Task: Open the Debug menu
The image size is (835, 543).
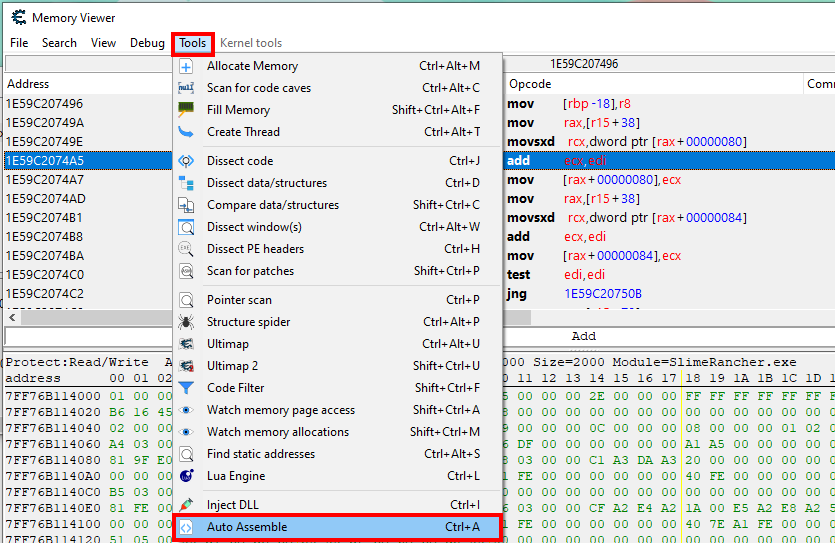Action: [148, 43]
